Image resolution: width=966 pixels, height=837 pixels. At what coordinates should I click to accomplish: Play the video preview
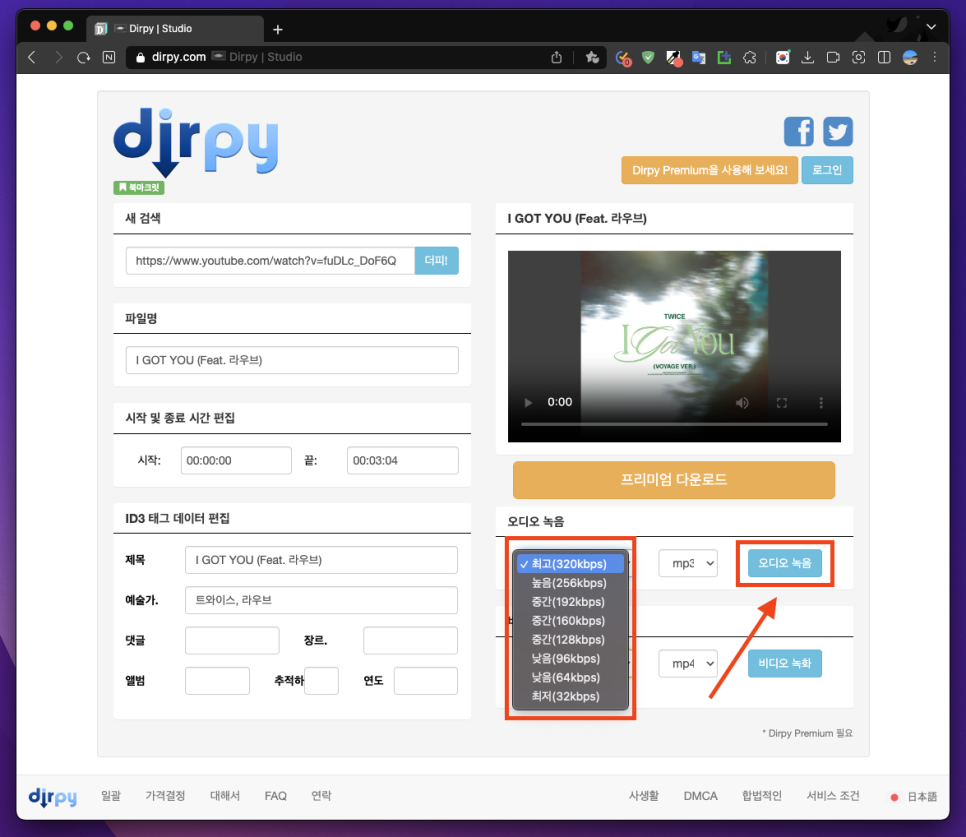tap(528, 402)
